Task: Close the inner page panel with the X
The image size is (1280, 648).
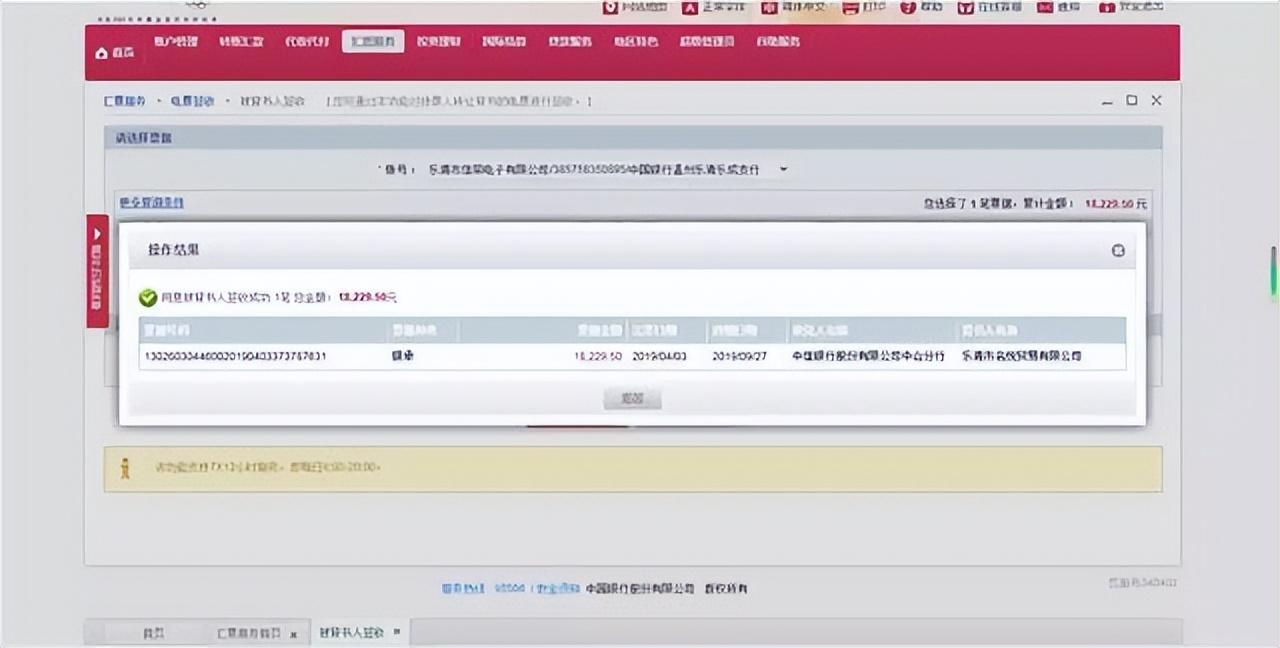Action: click(x=1156, y=100)
